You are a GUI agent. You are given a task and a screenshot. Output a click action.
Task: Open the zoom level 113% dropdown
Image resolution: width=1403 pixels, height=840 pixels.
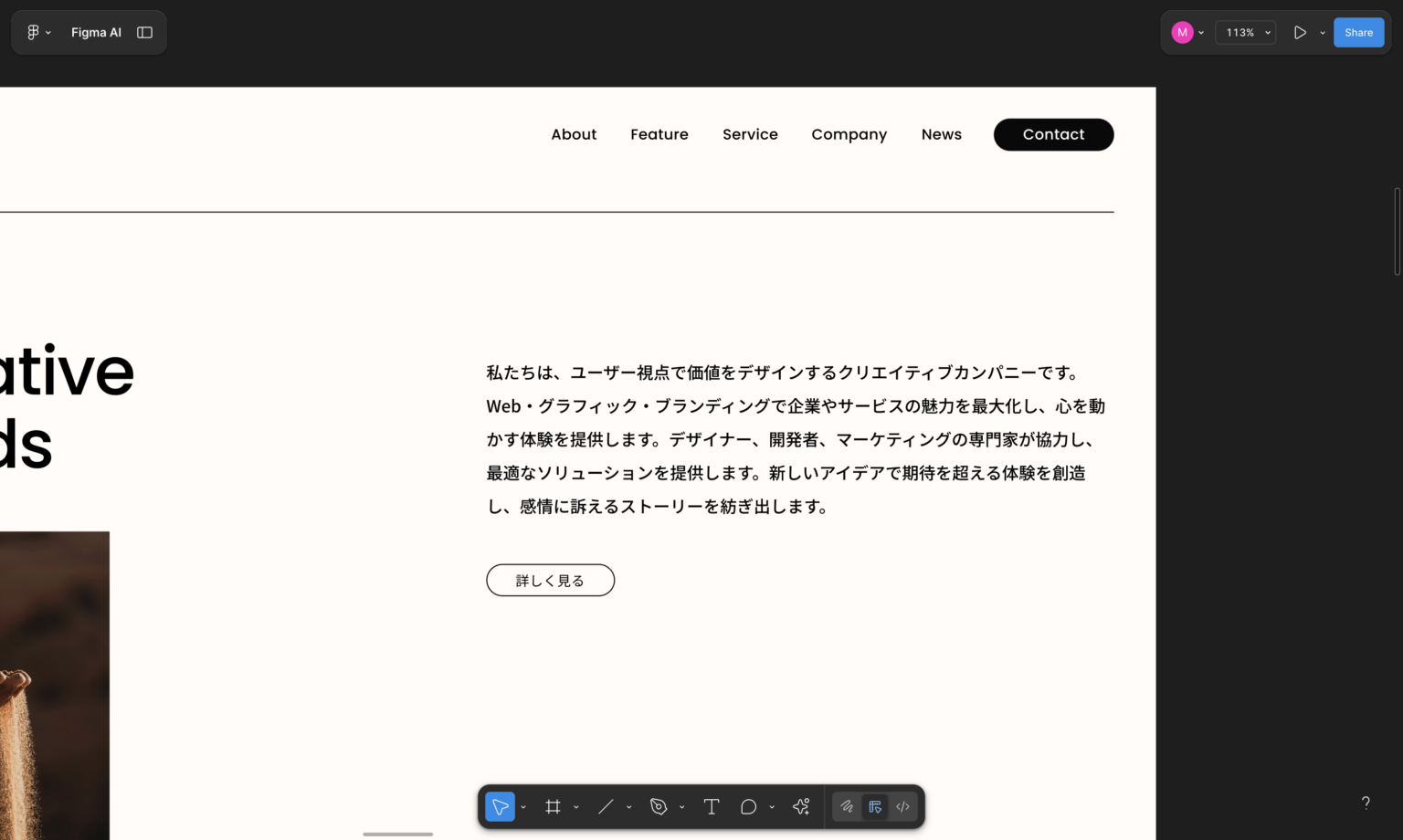tap(1245, 32)
